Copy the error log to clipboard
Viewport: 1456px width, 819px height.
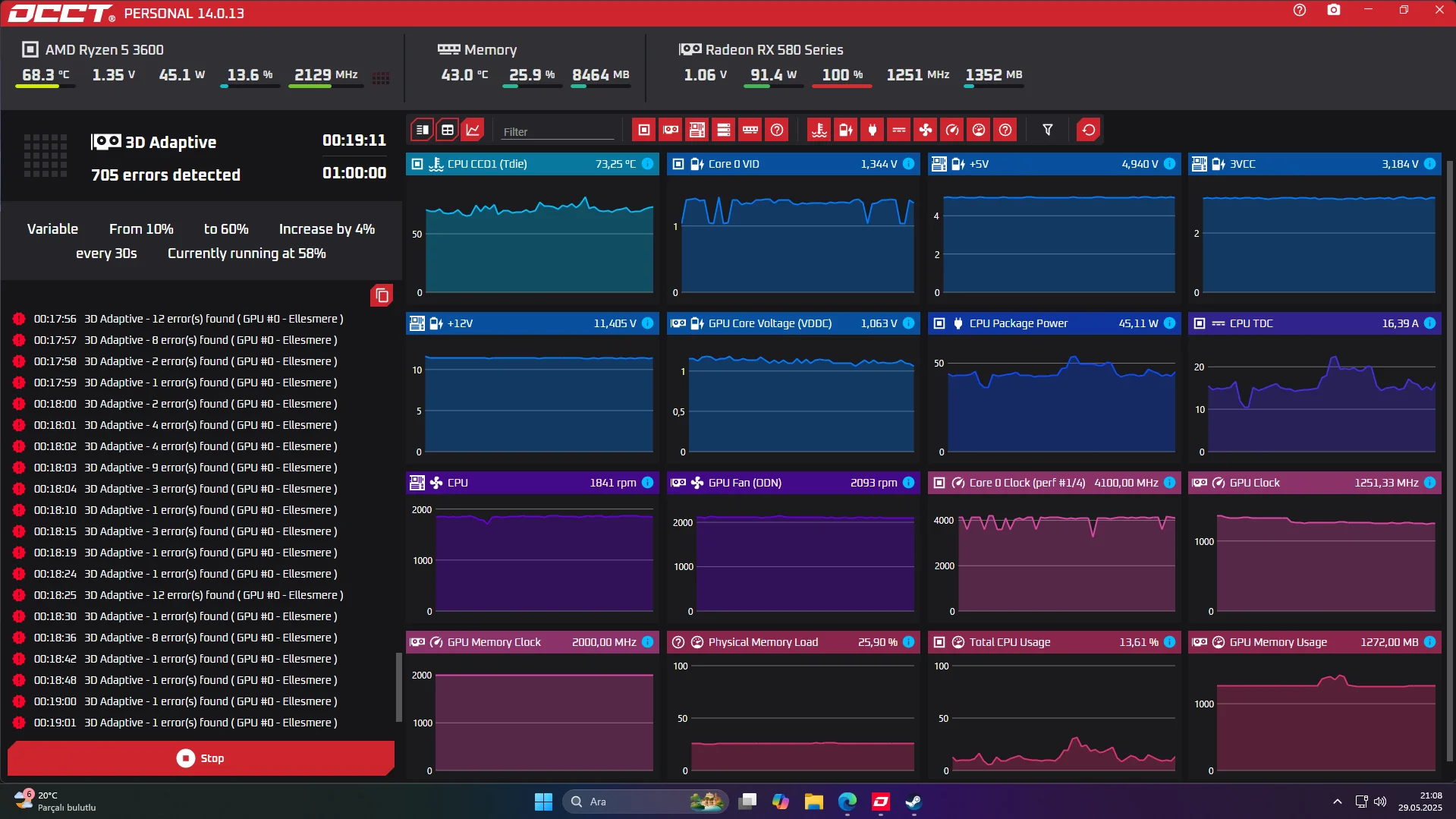tap(382, 295)
